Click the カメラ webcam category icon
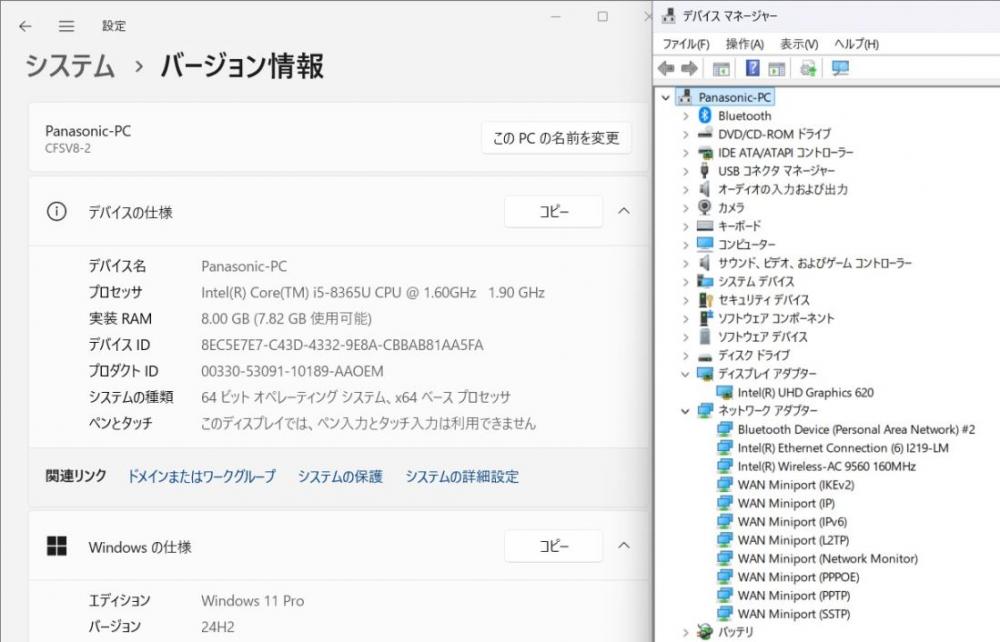 705,207
